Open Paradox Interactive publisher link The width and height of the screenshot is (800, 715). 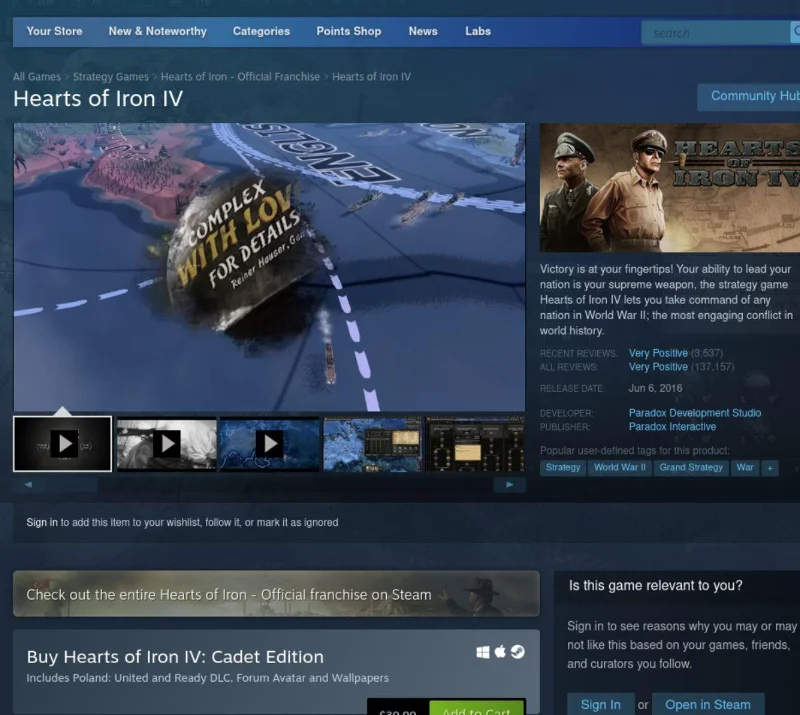pyautogui.click(x=672, y=427)
